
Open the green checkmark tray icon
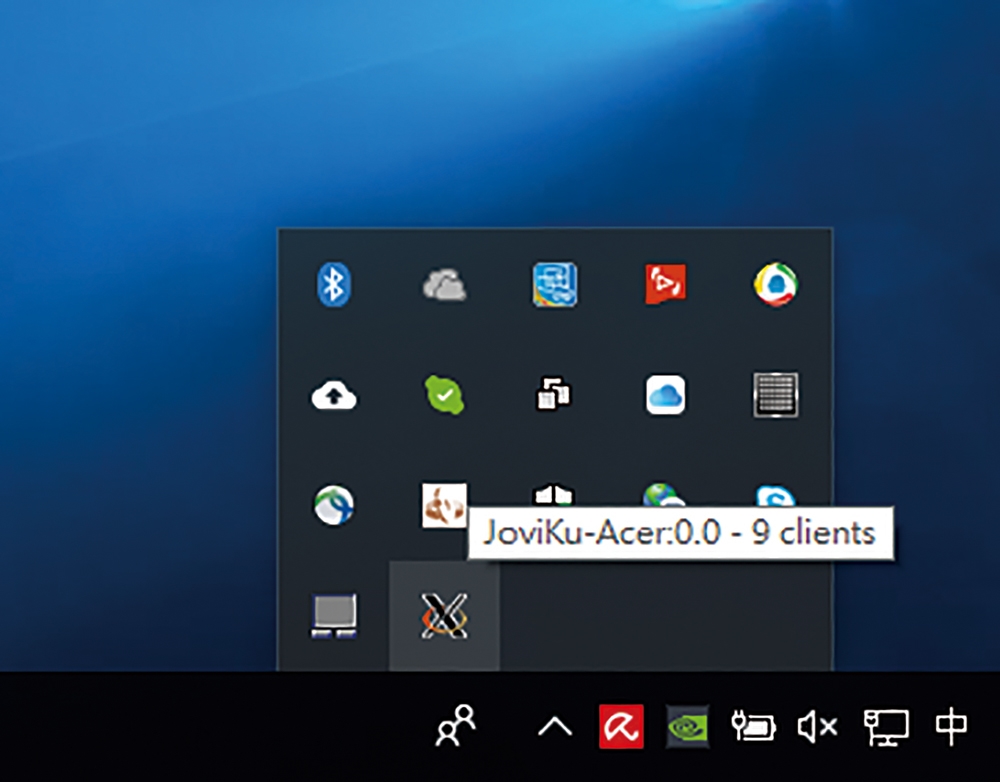pyautogui.click(x=445, y=395)
